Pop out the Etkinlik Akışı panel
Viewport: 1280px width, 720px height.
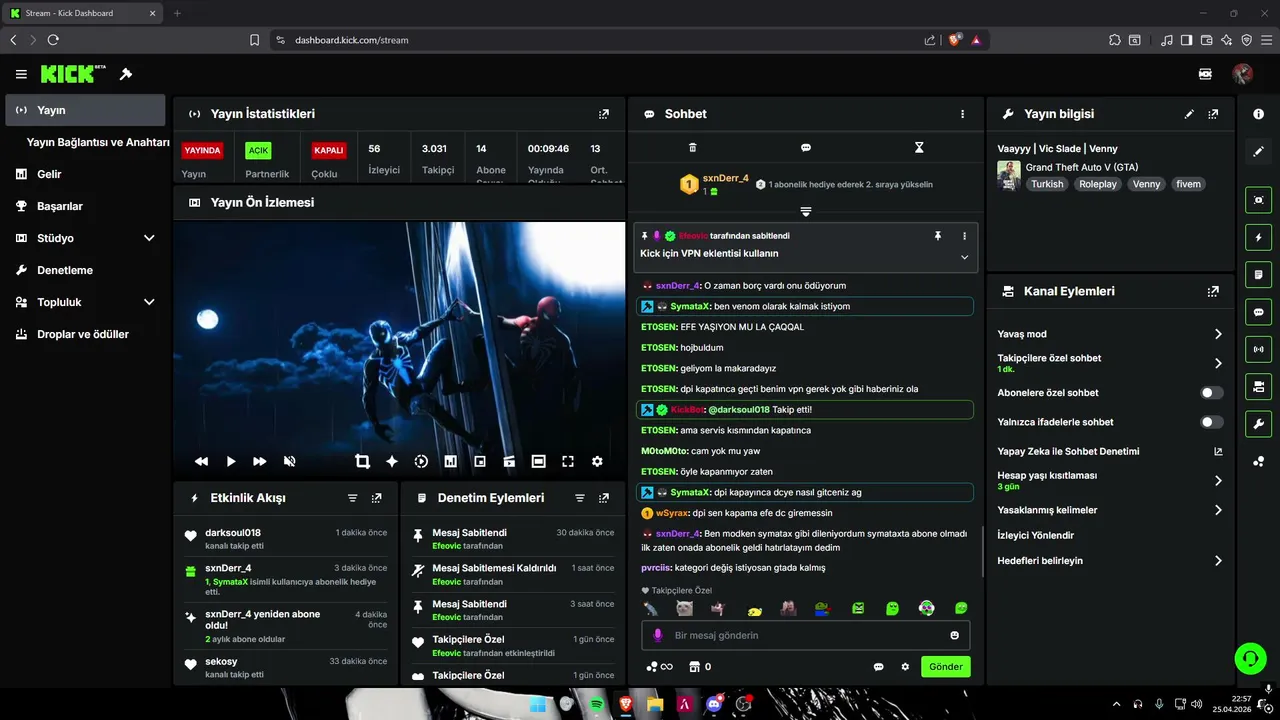coord(376,498)
